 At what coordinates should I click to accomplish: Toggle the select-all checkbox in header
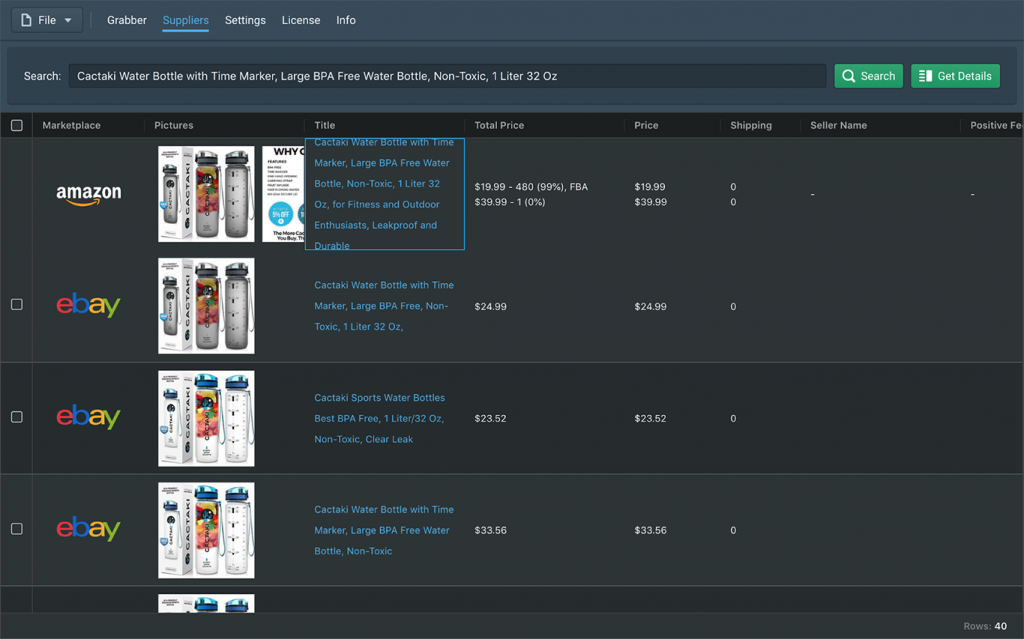point(17,125)
